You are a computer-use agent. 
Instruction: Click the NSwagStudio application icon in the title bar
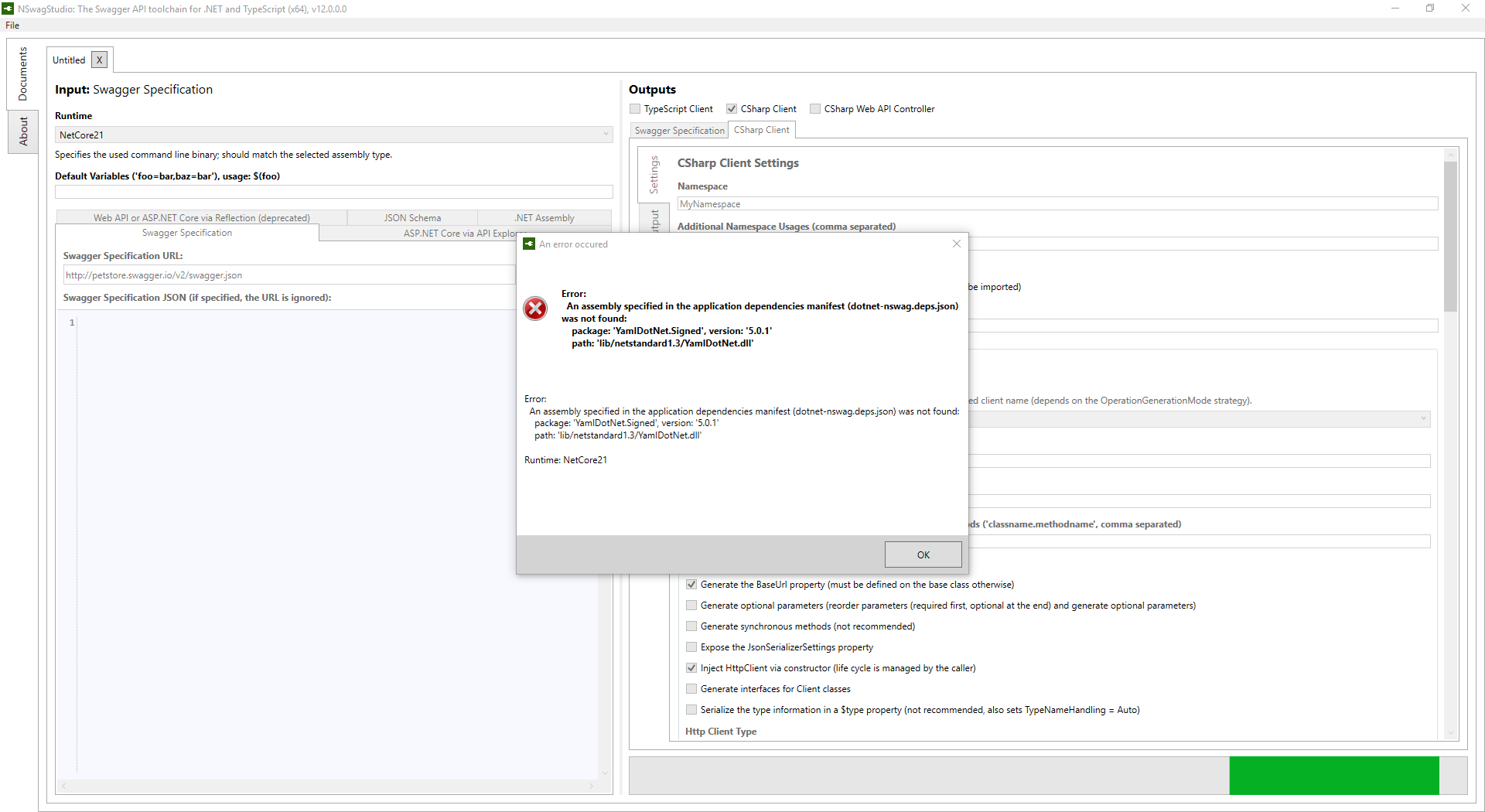tap(8, 9)
